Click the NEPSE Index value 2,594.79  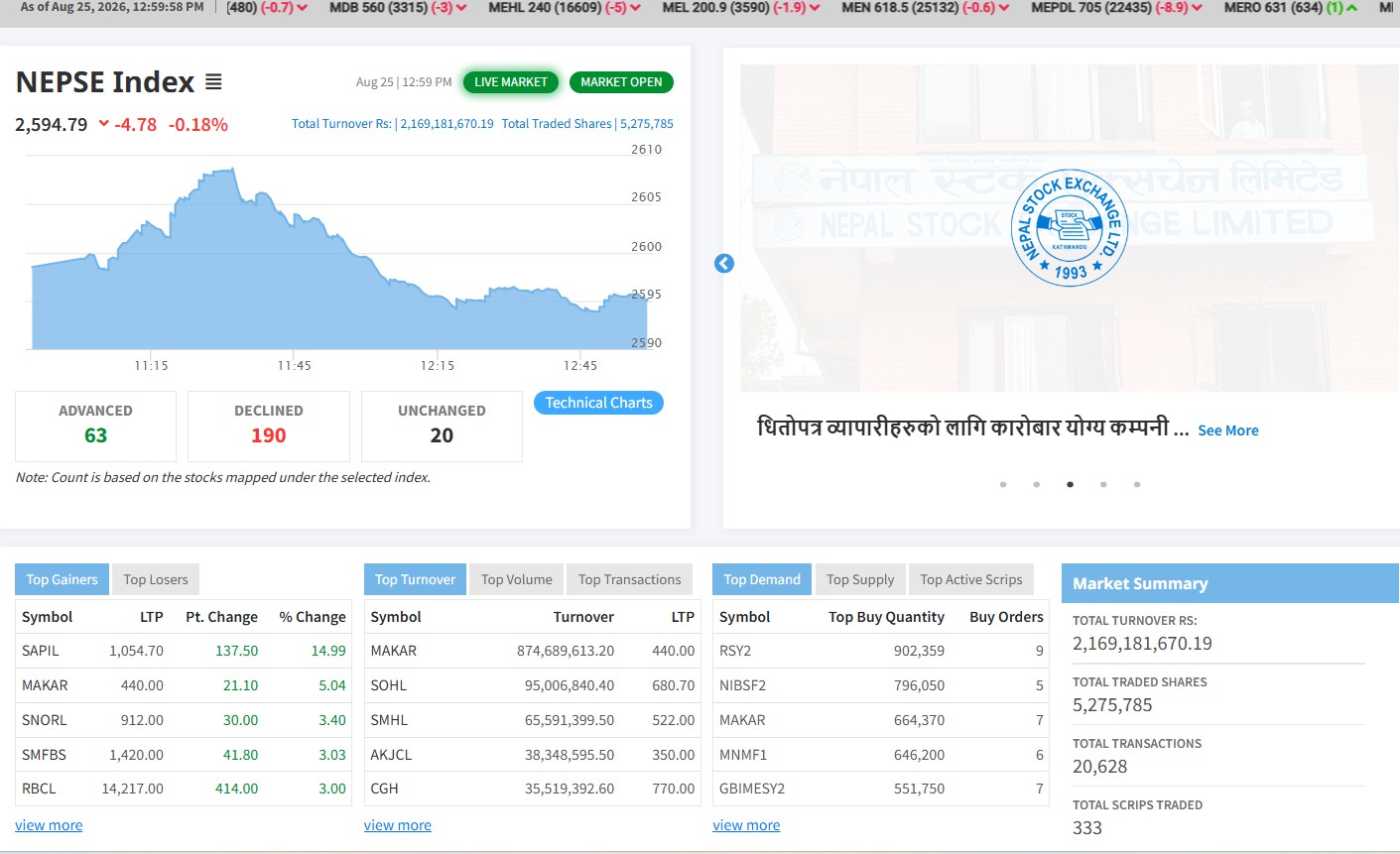52,125
